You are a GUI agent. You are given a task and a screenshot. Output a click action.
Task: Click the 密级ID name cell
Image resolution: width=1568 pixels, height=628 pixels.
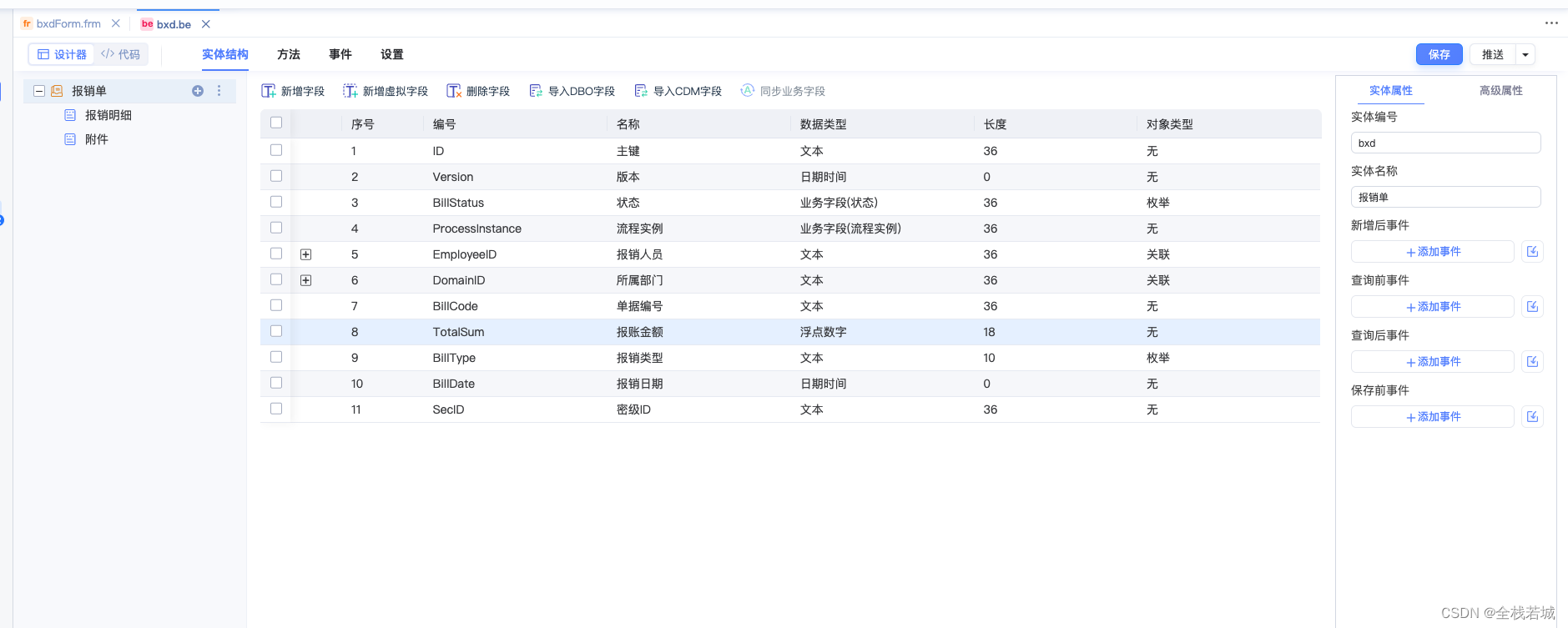click(633, 409)
